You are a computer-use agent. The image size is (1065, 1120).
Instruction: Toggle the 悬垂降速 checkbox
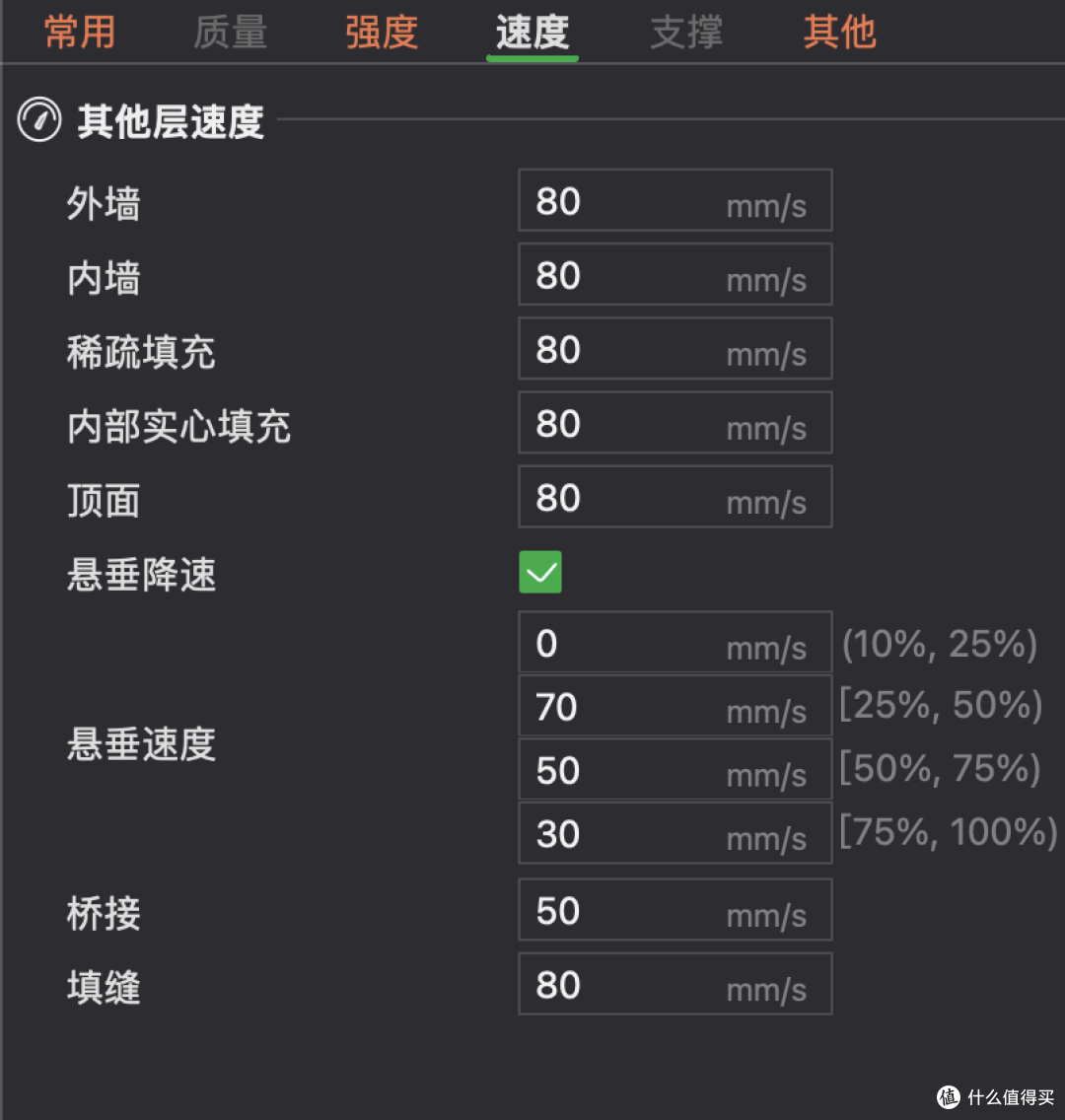(540, 572)
